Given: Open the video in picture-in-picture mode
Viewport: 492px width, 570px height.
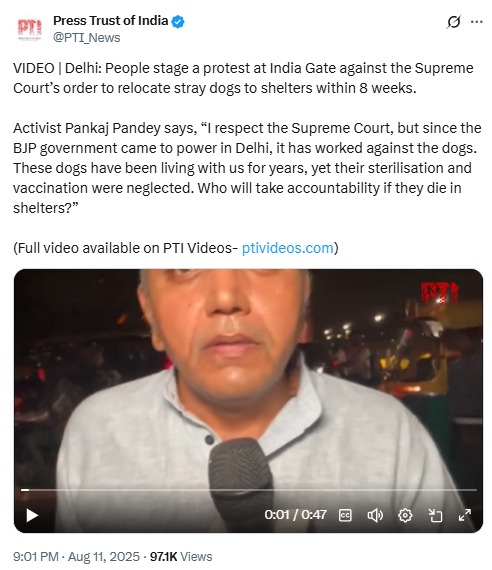Looking at the screenshot, I should 435,515.
